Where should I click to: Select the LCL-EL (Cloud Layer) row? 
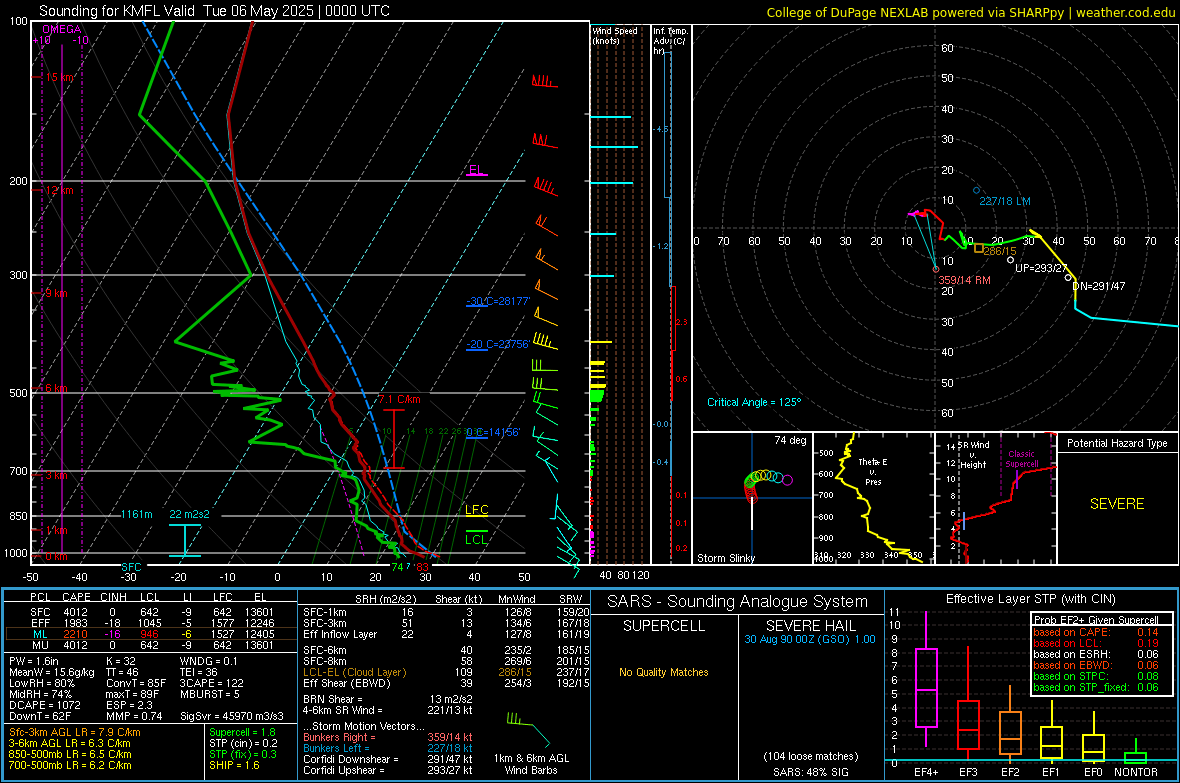click(x=446, y=672)
